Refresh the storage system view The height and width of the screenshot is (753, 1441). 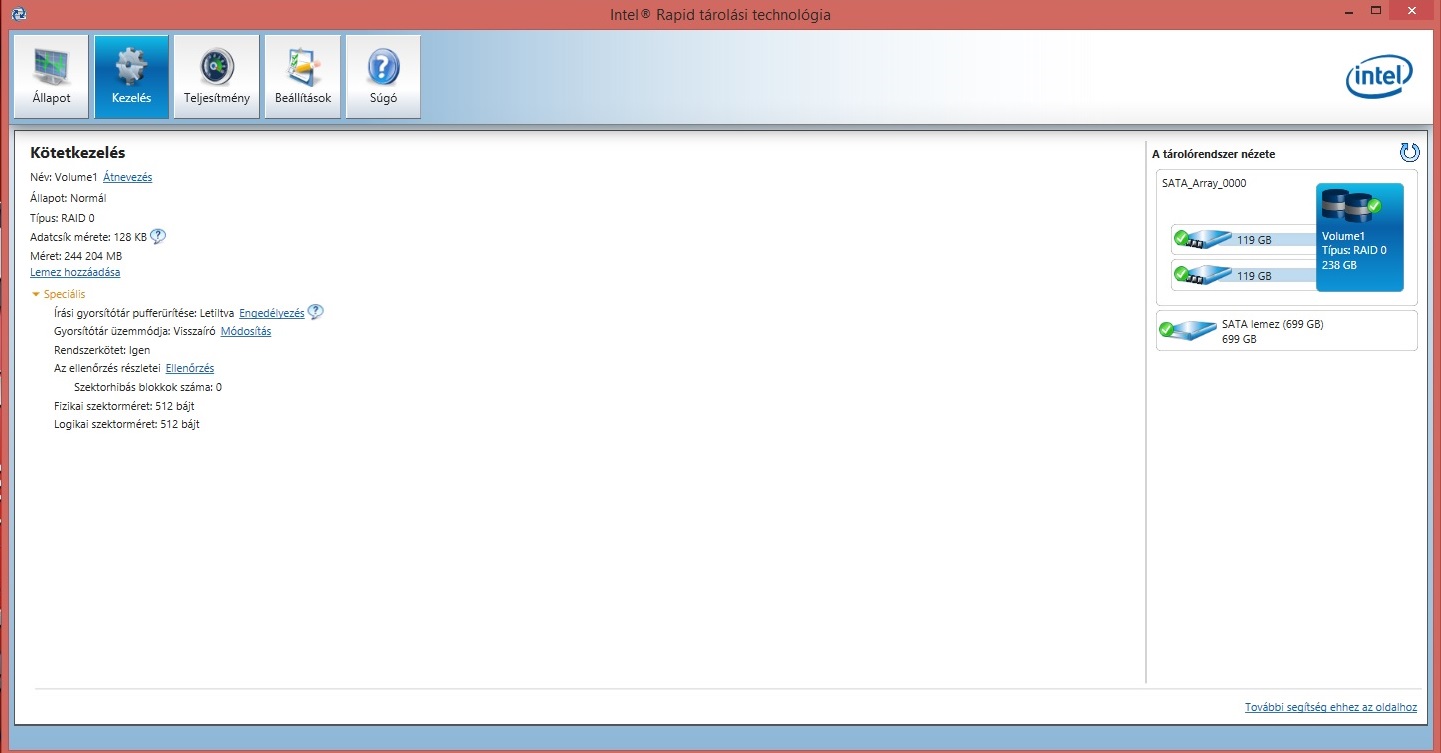pyautogui.click(x=1409, y=152)
